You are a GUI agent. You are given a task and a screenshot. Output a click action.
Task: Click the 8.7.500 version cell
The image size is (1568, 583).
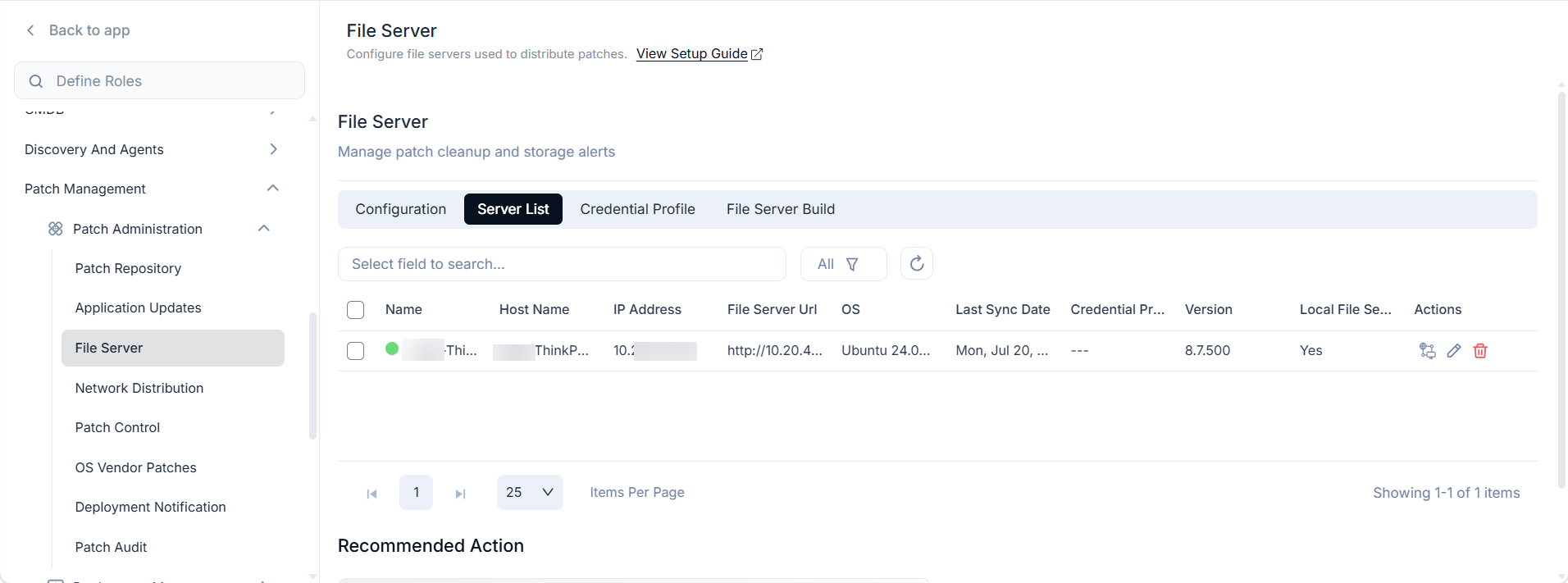[1207, 350]
